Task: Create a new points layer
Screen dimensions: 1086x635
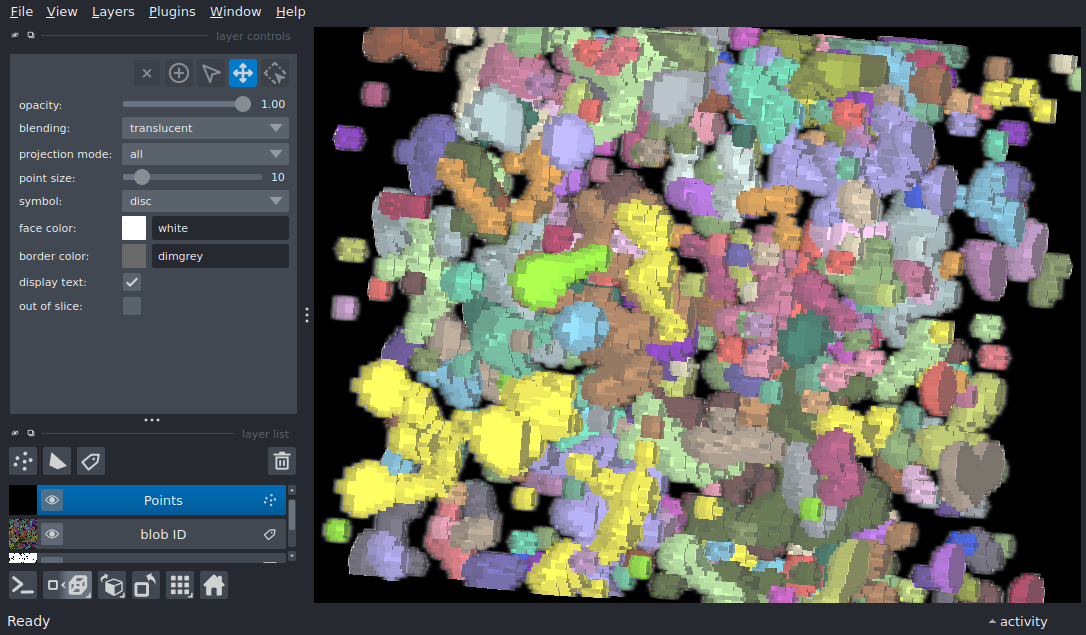Action: [23, 461]
